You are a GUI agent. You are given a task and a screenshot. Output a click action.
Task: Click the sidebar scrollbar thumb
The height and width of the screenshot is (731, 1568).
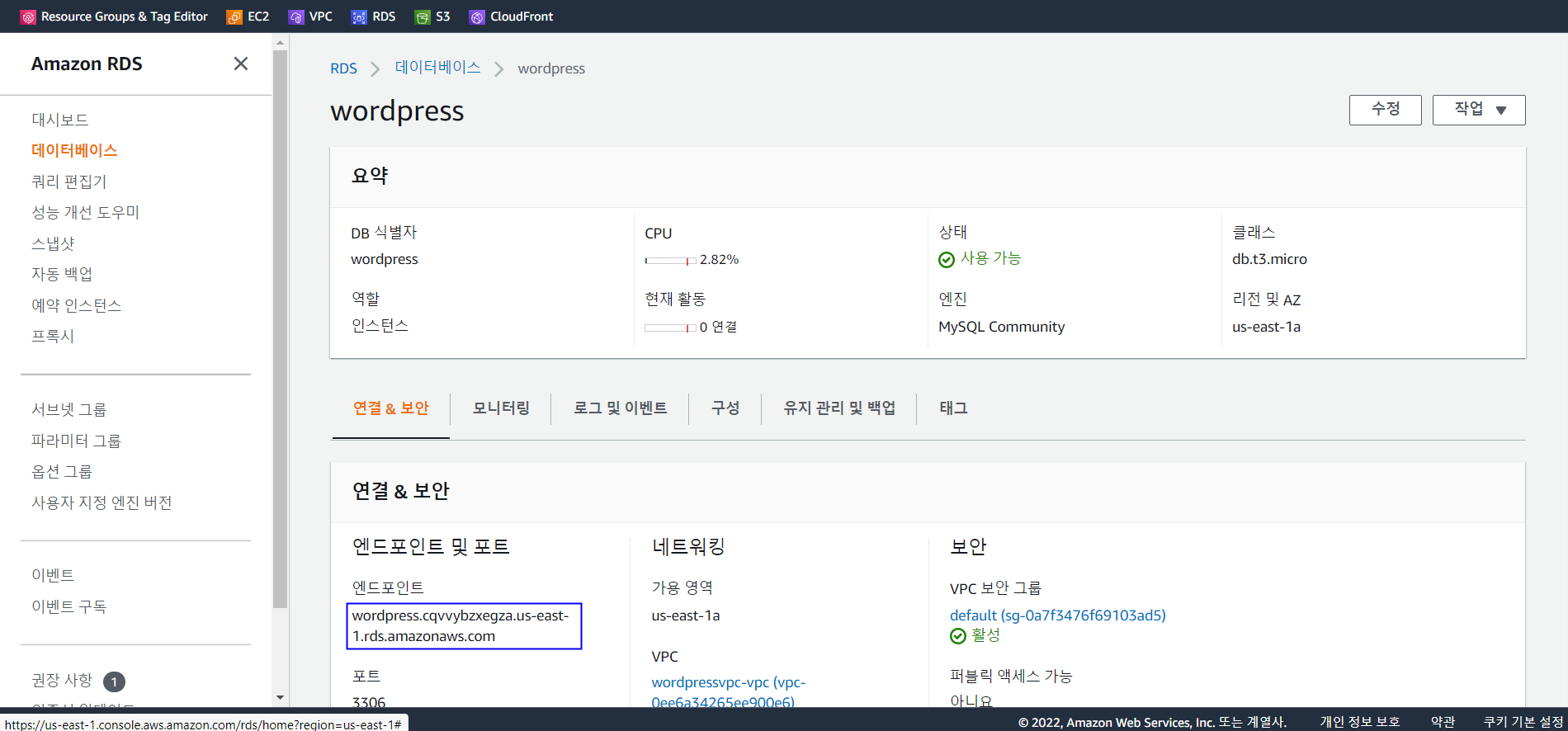pyautogui.click(x=280, y=328)
